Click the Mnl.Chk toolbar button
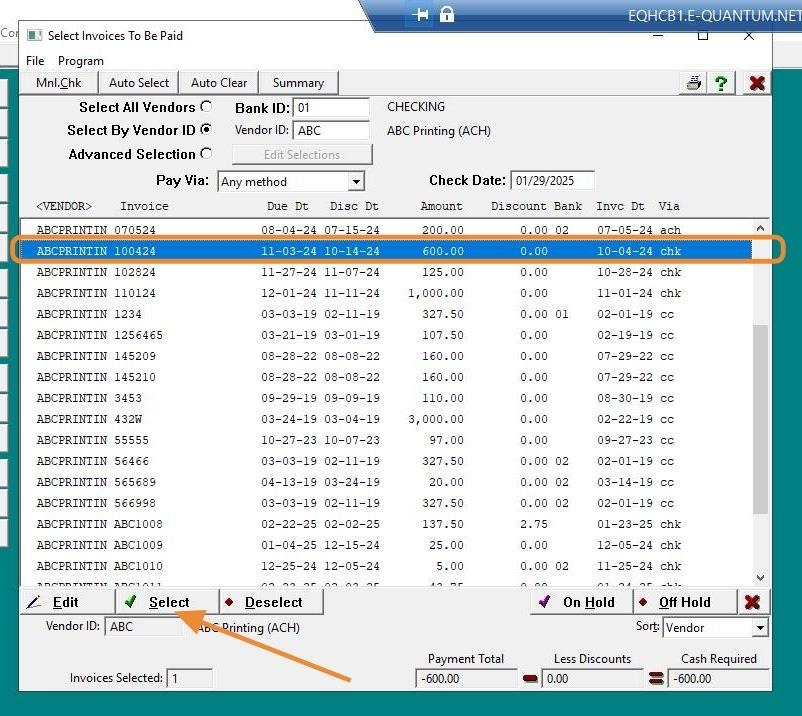The image size is (802, 716). (x=58, y=83)
